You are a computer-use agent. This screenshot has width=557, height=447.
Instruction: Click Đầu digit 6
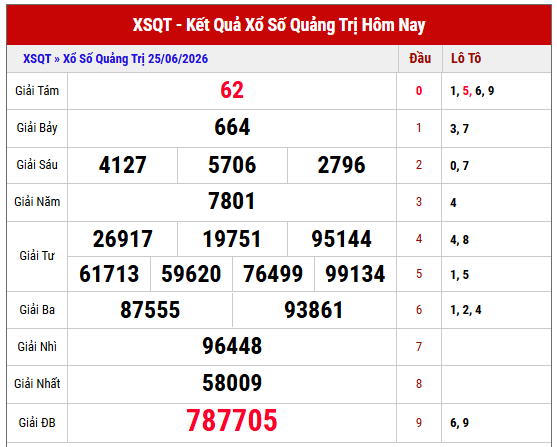419,310
